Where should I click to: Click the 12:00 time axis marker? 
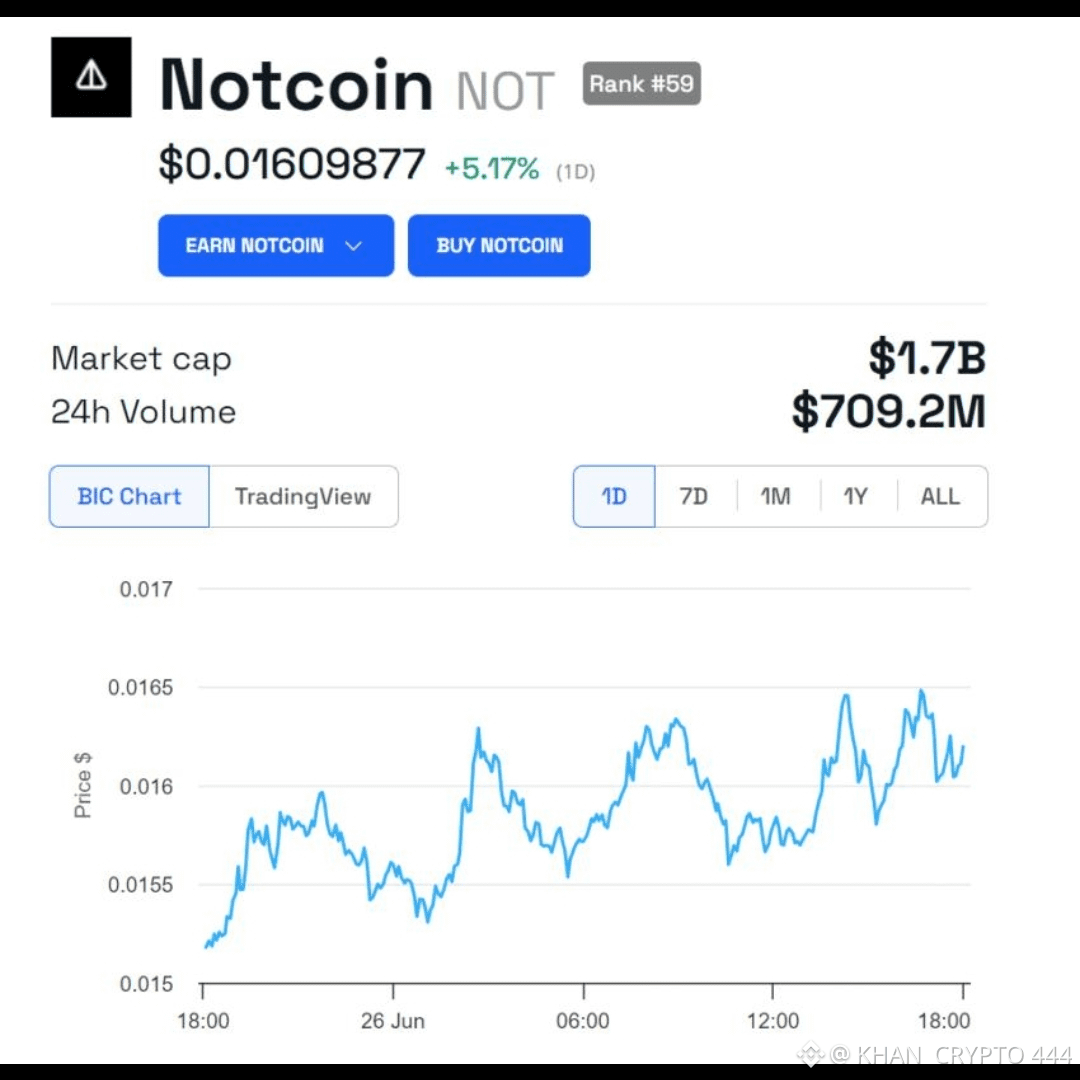pos(773,1021)
